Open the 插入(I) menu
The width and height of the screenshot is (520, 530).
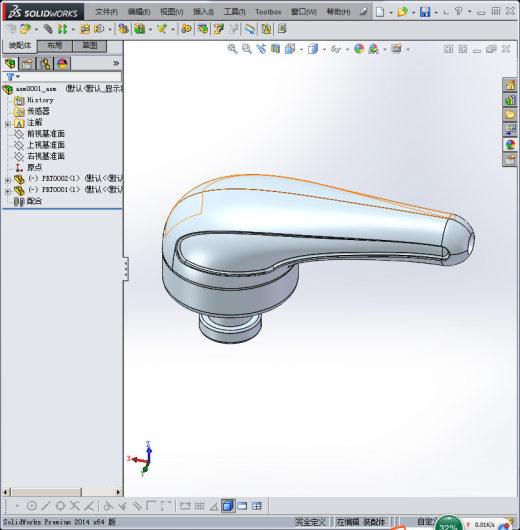(x=204, y=12)
